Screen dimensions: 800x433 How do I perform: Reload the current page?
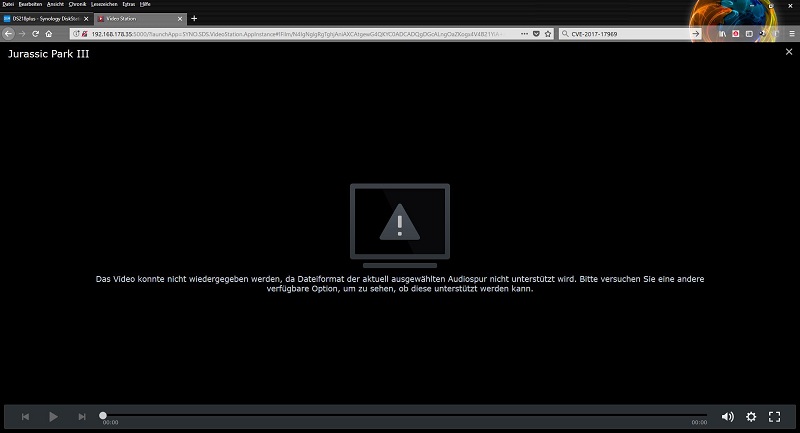(x=34, y=33)
